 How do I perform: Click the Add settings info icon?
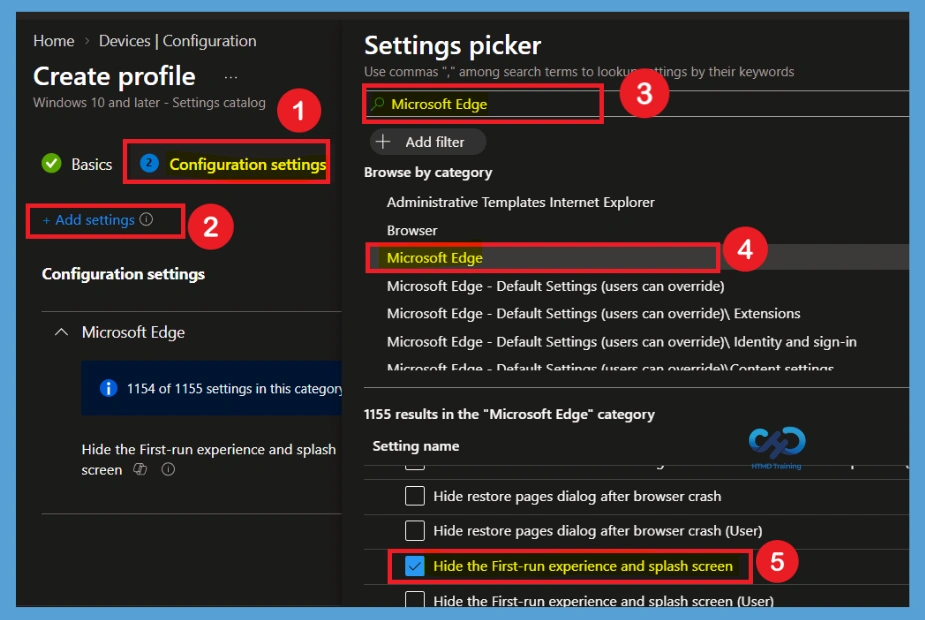[146, 219]
